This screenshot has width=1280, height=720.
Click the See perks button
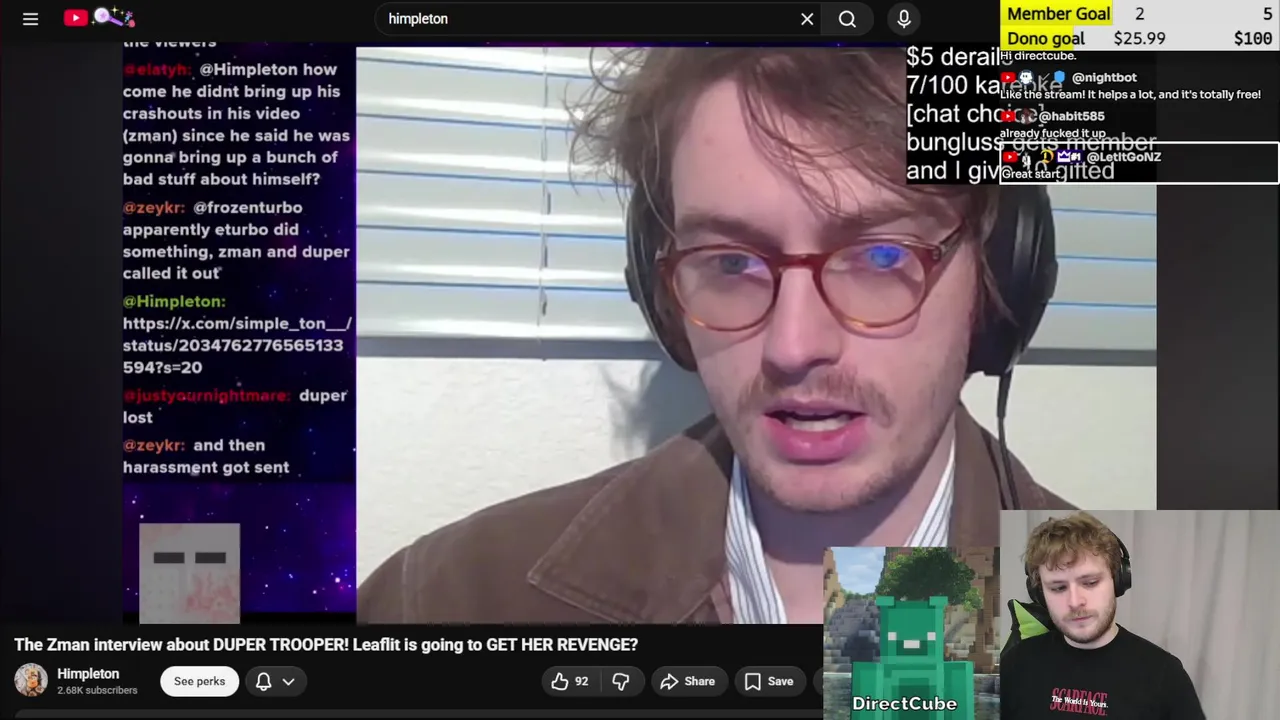click(x=199, y=681)
